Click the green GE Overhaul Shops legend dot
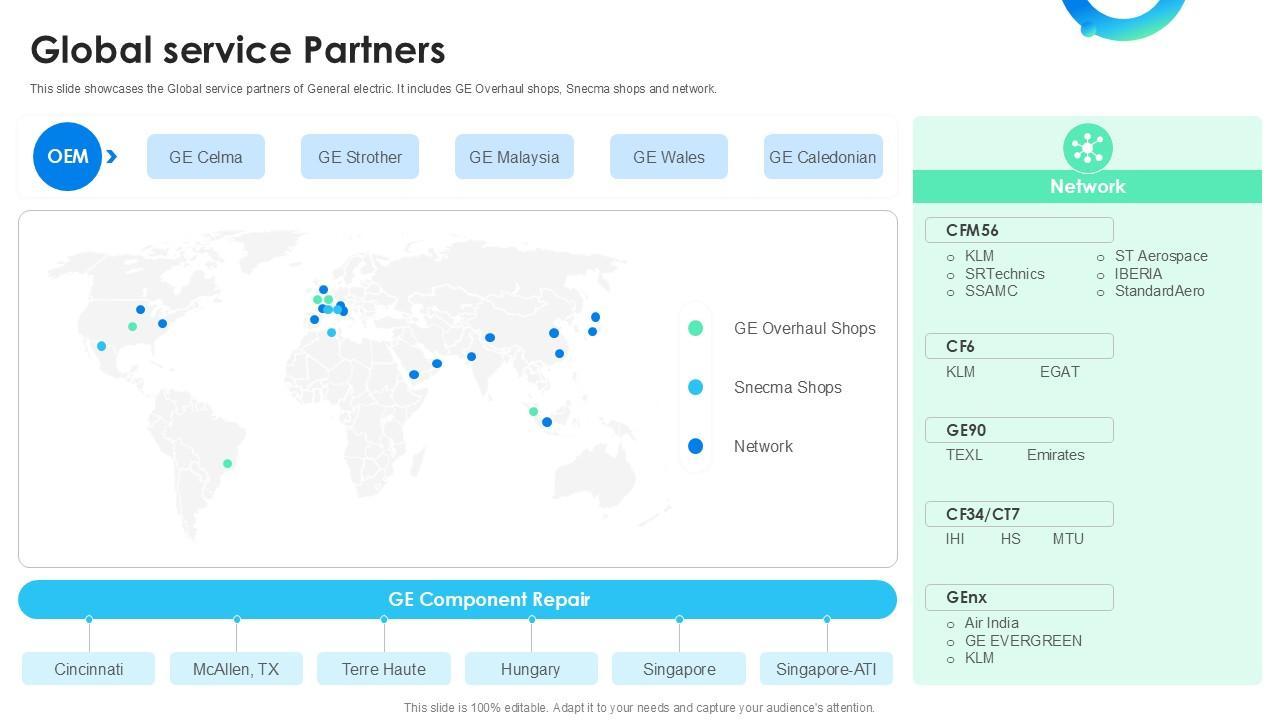Viewport: 1280px width, 720px height. coord(695,328)
